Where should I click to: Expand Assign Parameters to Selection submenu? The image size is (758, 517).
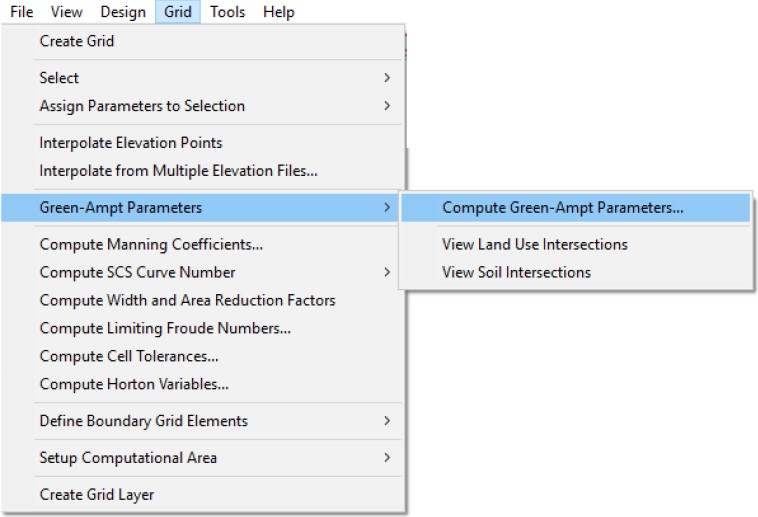142,106
